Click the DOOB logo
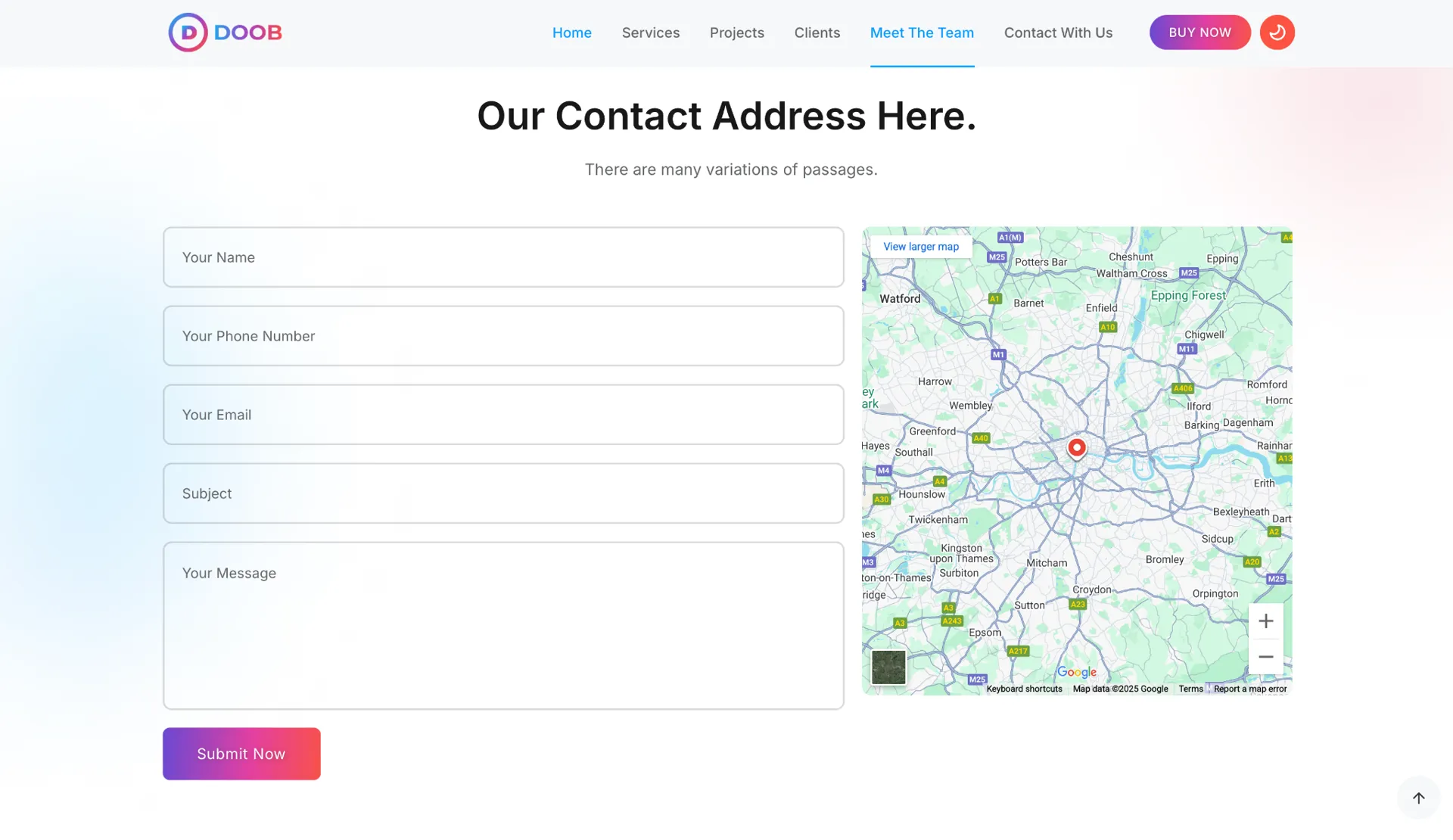Screen dimensions: 1453x840 click(225, 33)
